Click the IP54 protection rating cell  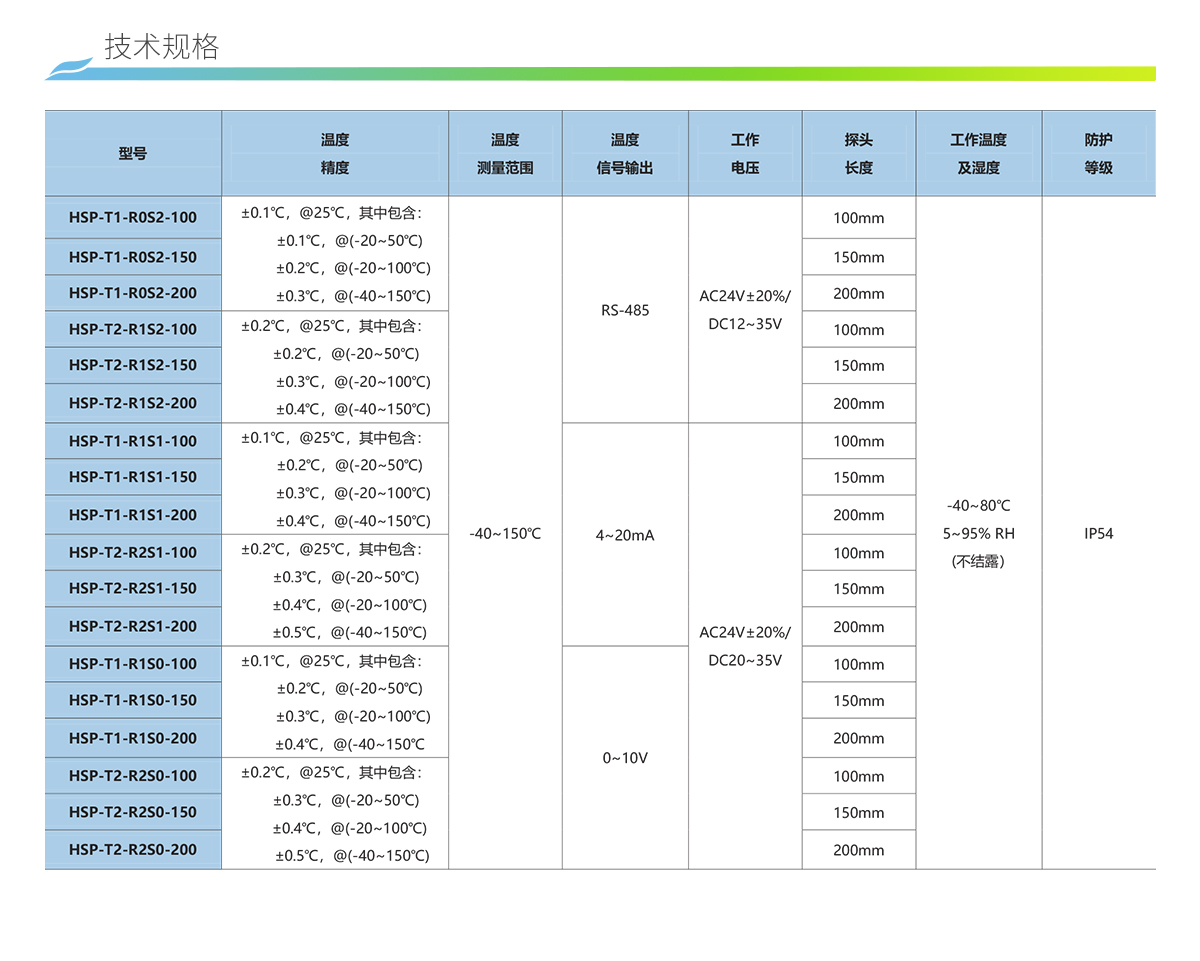coord(1098,533)
